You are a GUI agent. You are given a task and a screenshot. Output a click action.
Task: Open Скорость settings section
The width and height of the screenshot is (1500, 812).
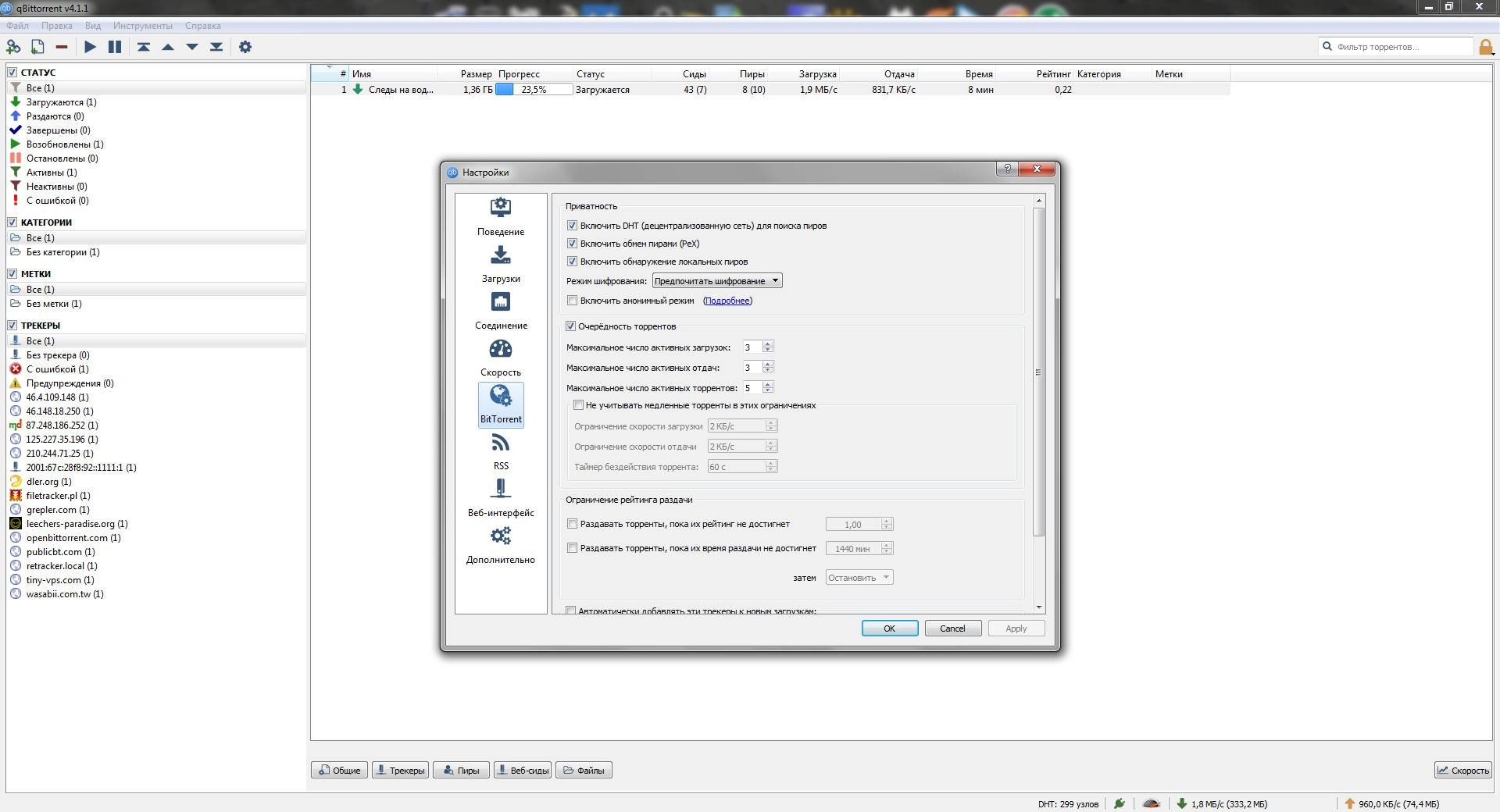501,357
